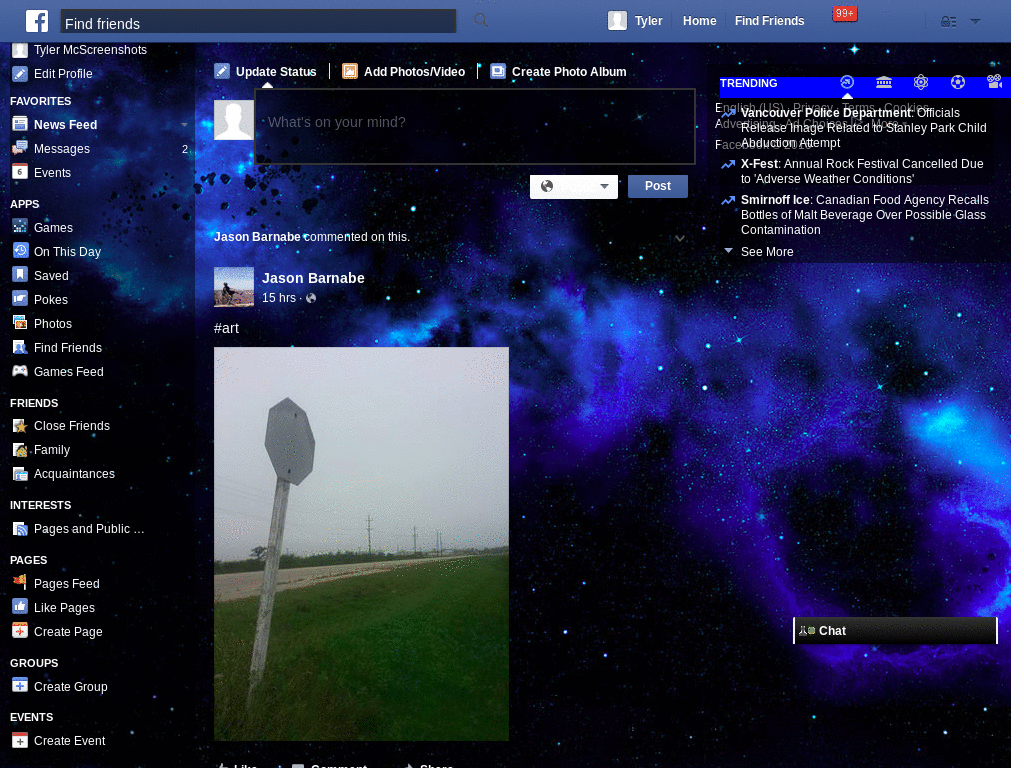The image size is (1024, 768).
Task: Open the stop sign photo in Jason's post
Action: 361,544
